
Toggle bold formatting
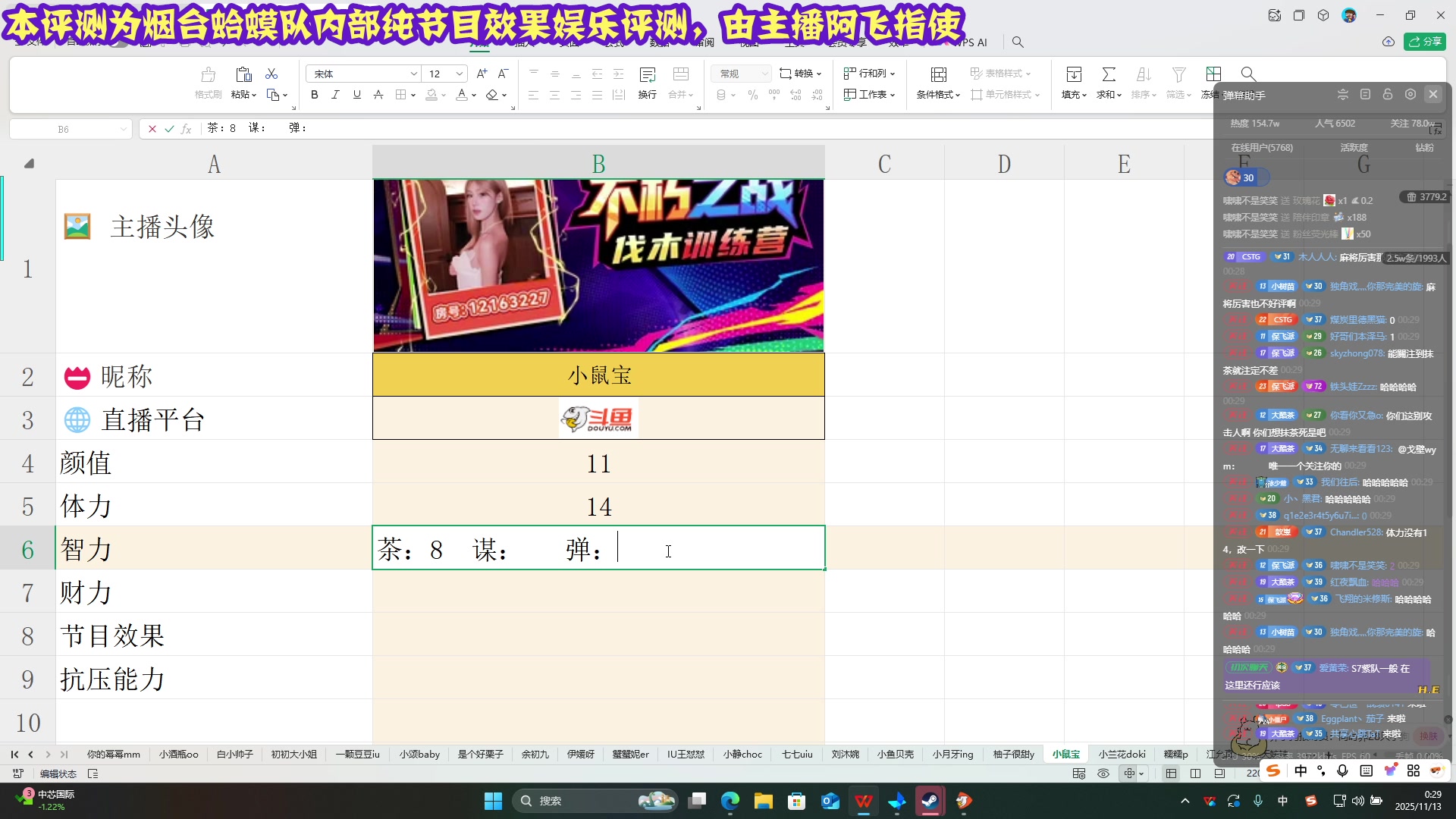313,95
